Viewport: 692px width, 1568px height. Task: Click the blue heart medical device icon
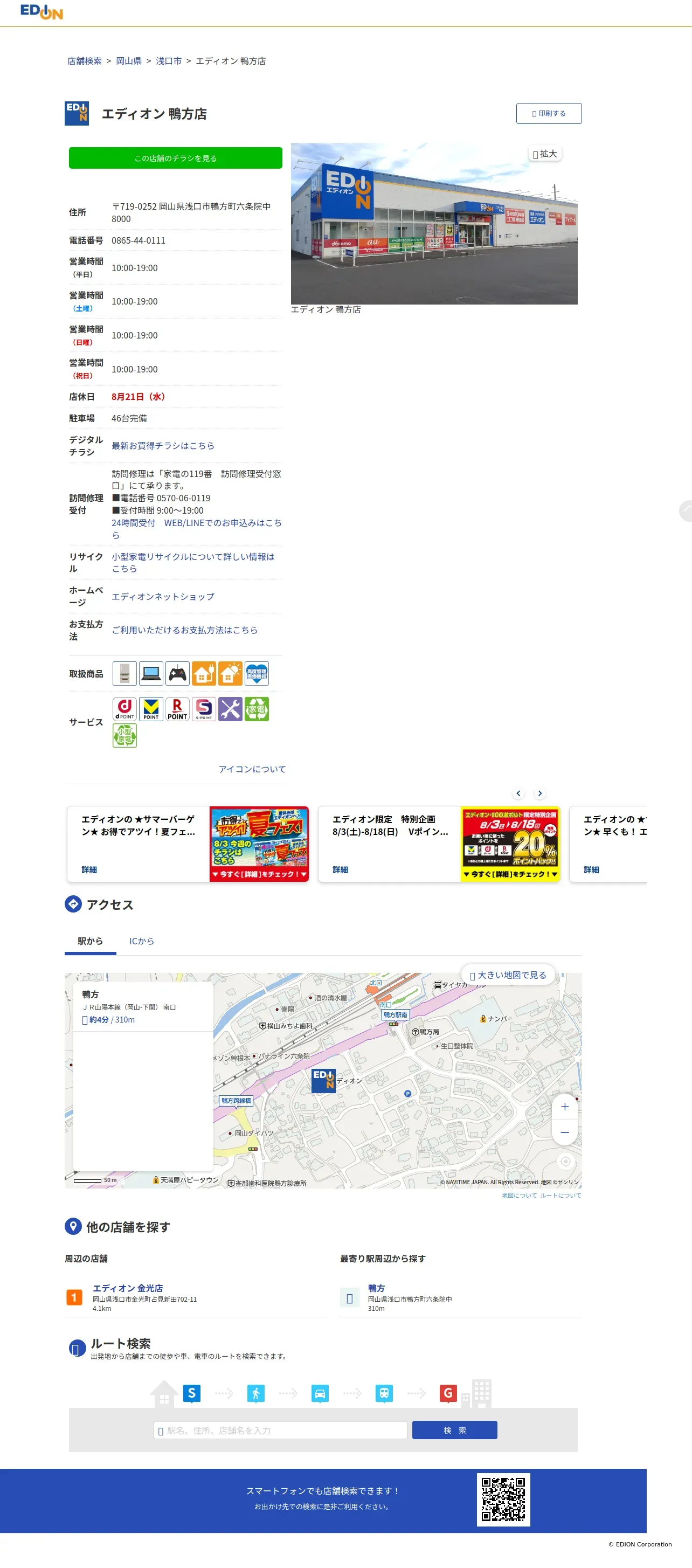pos(257,673)
